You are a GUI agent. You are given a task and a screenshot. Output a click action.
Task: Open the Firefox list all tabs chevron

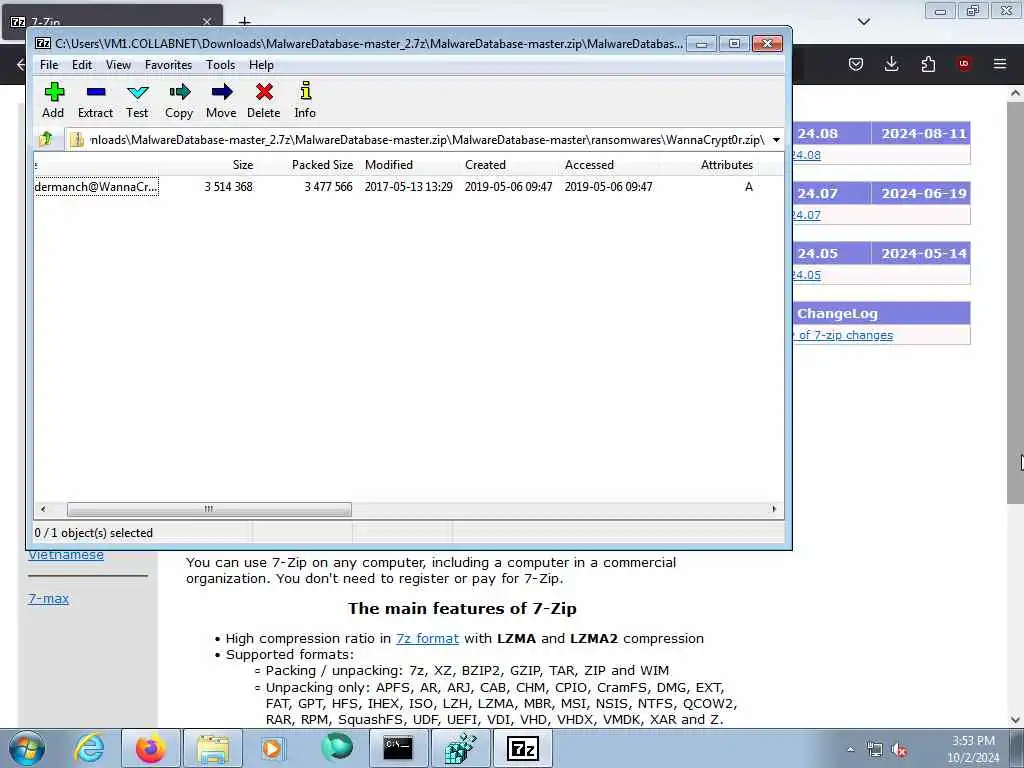[864, 22]
